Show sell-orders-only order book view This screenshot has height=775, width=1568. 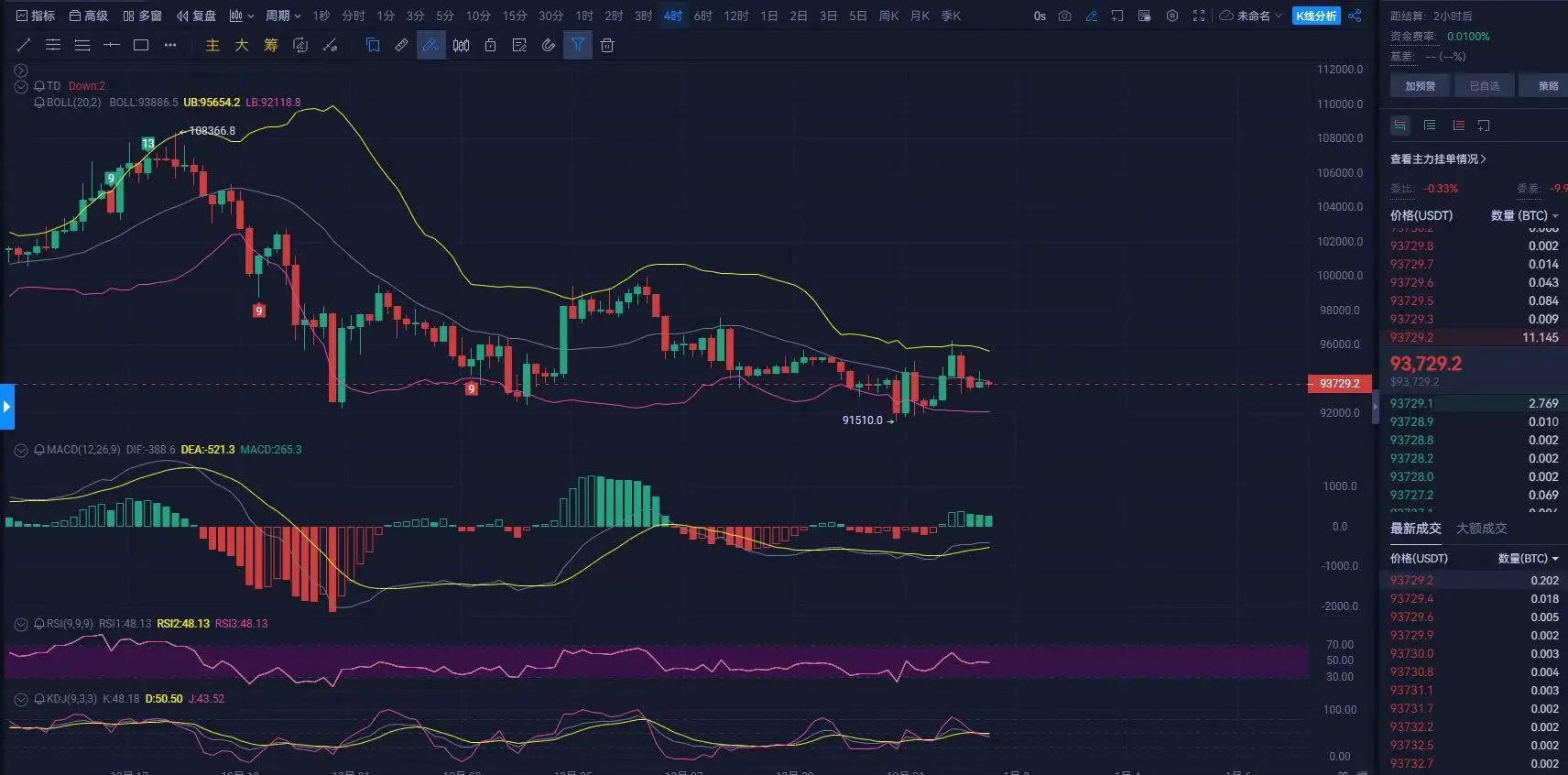click(x=1459, y=125)
